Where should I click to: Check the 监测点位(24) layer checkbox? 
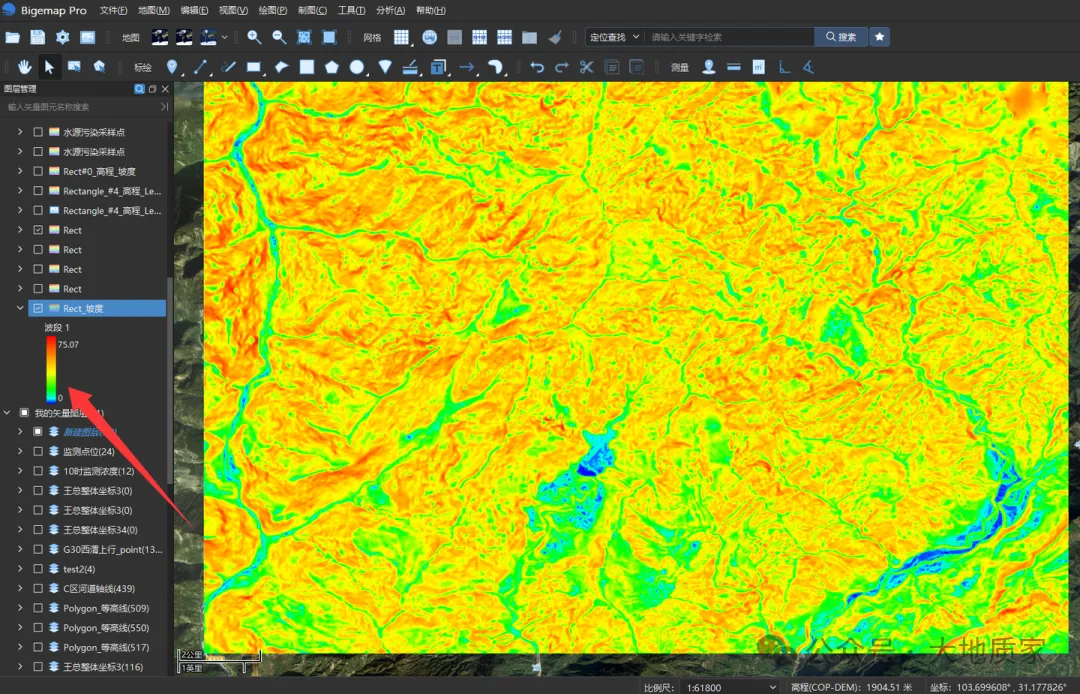38,452
